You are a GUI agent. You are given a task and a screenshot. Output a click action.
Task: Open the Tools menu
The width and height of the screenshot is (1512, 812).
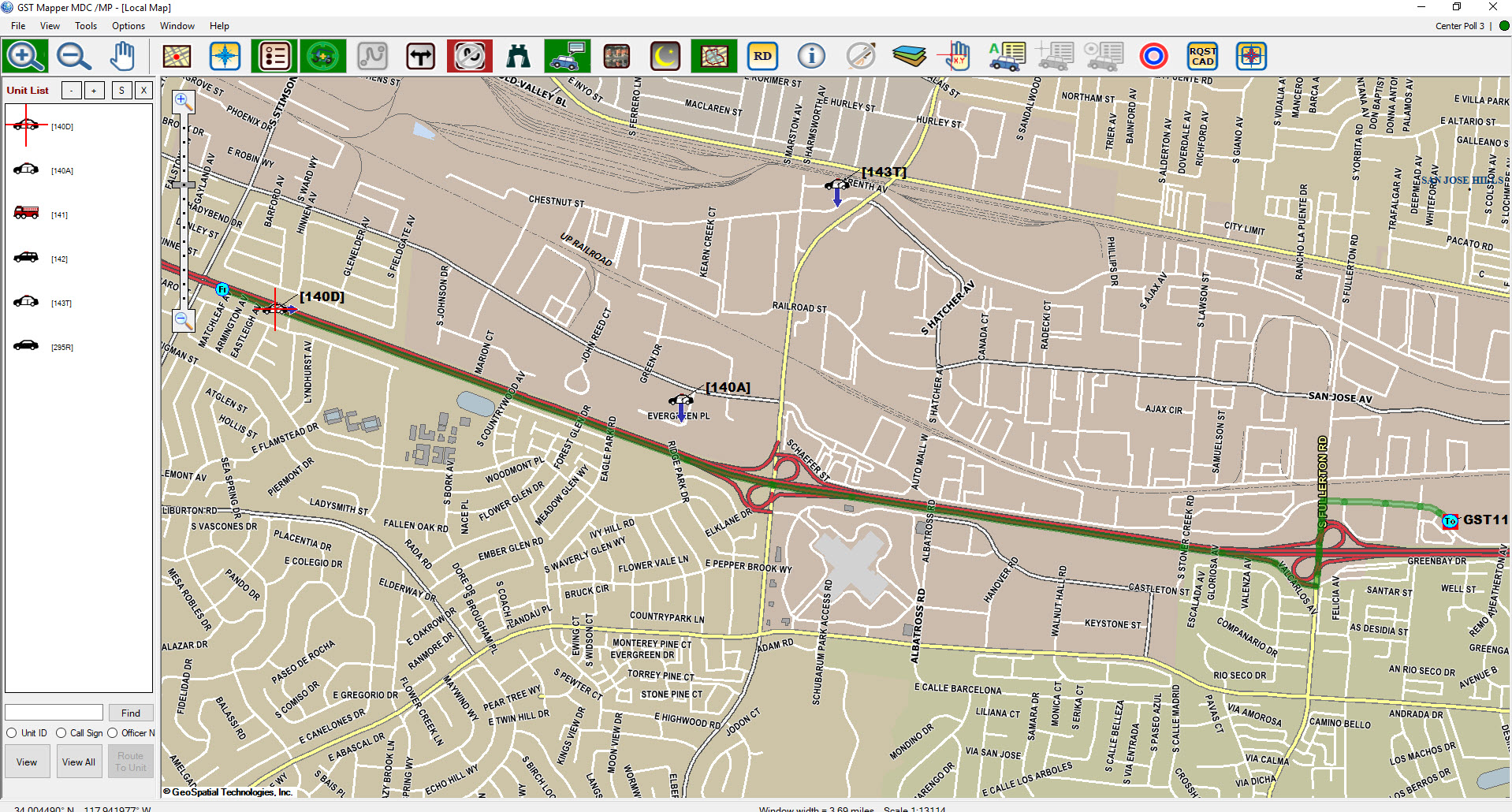(x=86, y=26)
